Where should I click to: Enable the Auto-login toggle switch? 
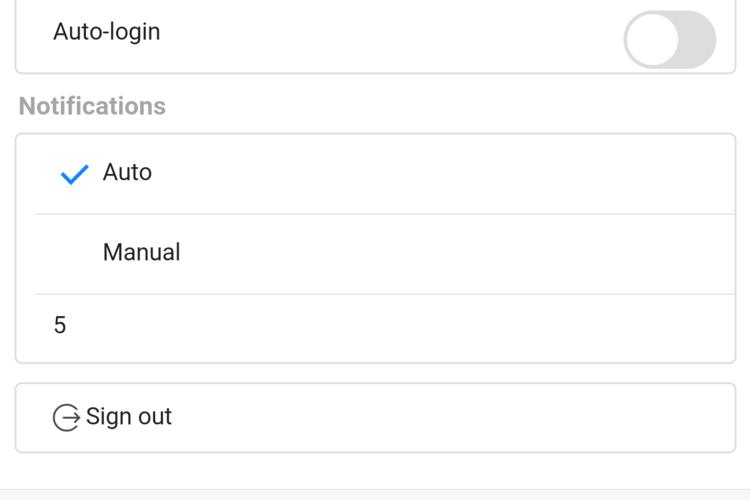pos(670,39)
